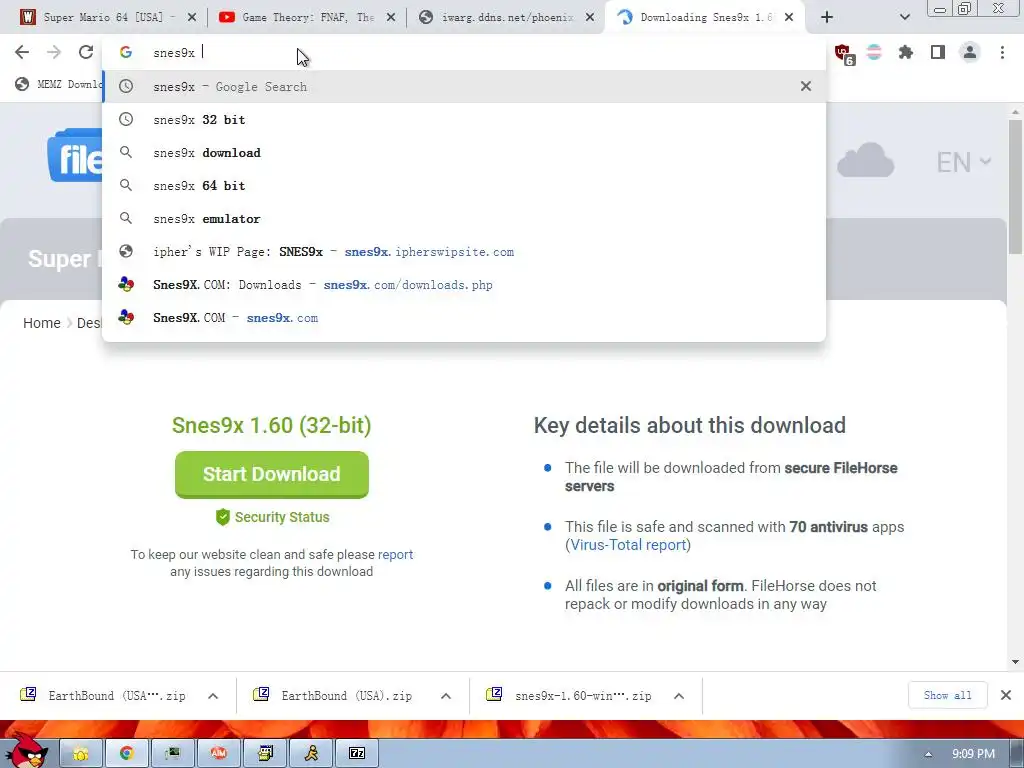Image resolution: width=1024 pixels, height=768 pixels.
Task: Open Chrome in the taskbar
Action: [127, 754]
